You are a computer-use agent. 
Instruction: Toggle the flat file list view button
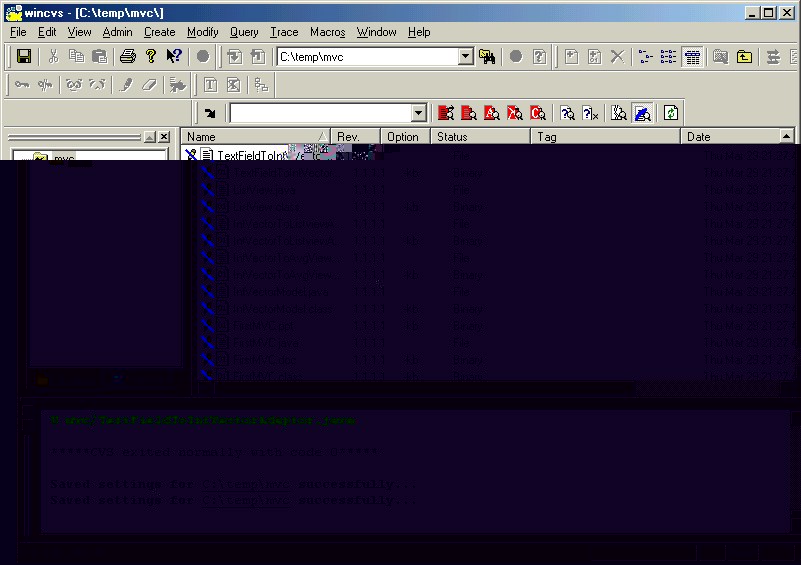tap(692, 57)
